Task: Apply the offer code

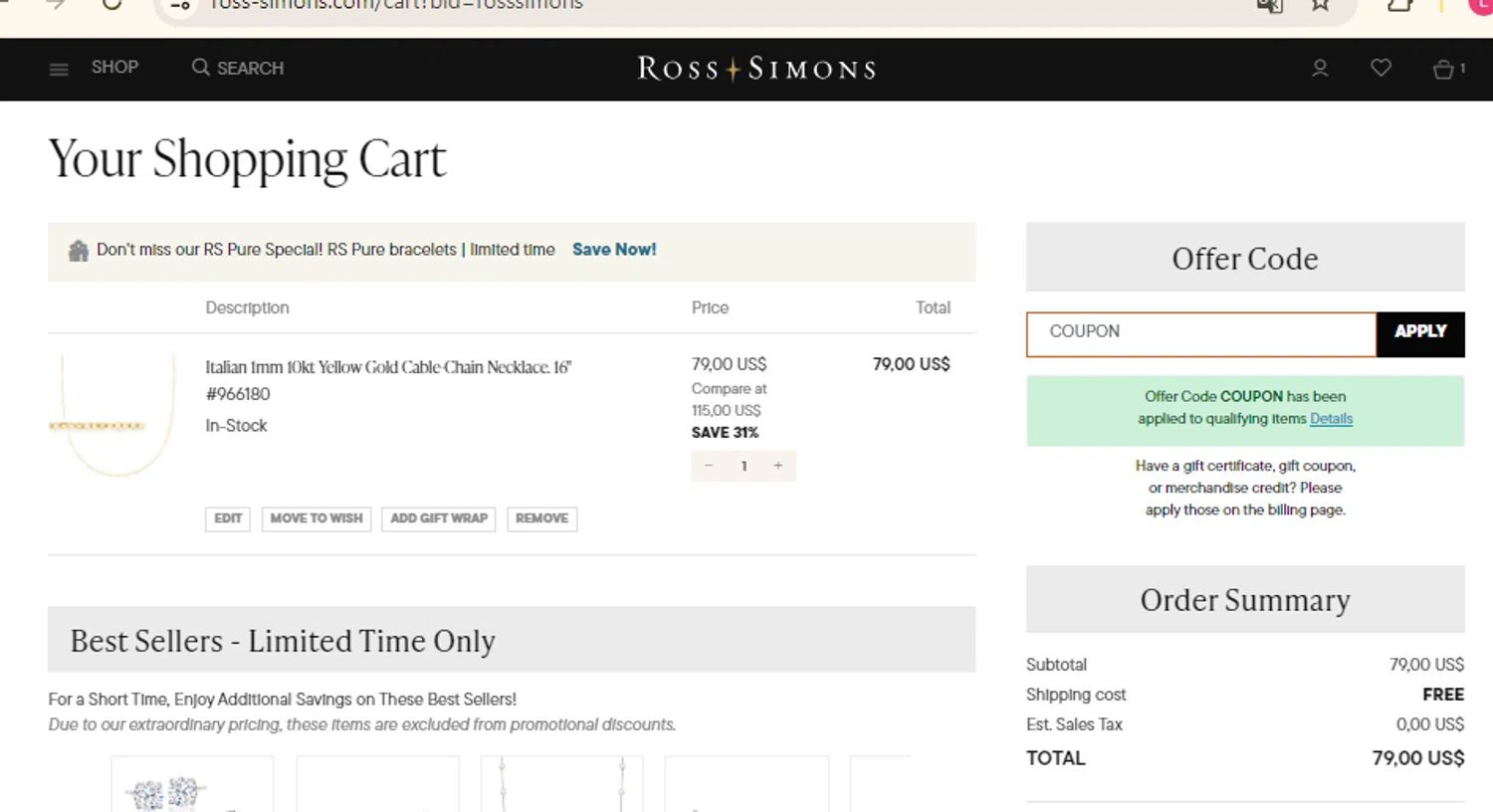Action: 1420,334
